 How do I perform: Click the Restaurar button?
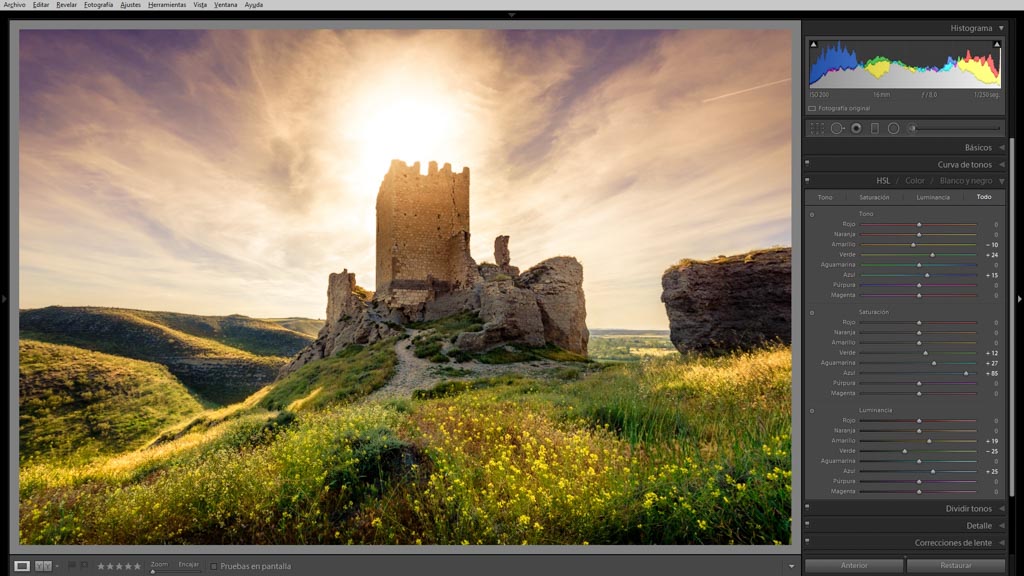(955, 565)
